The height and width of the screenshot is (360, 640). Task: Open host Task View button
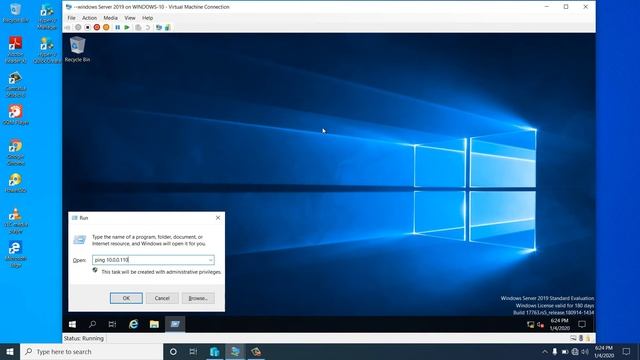tap(193, 351)
